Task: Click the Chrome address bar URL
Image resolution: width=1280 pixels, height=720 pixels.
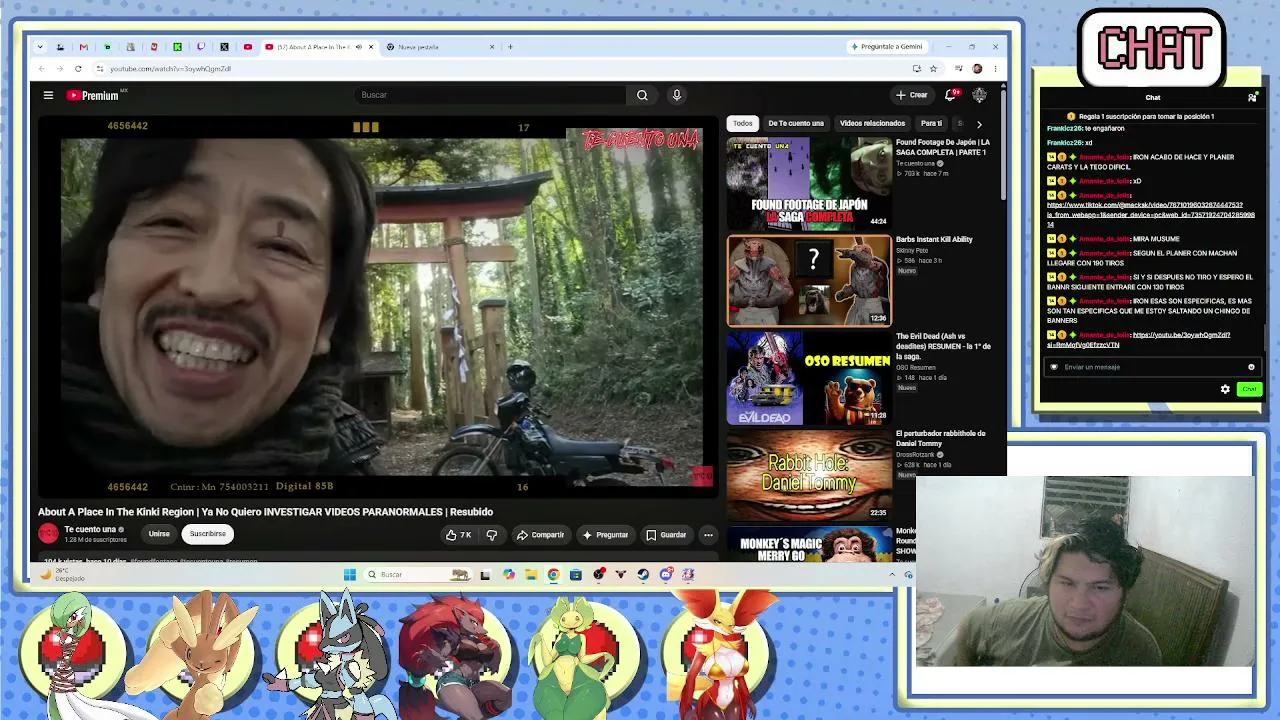Action: click(170, 69)
